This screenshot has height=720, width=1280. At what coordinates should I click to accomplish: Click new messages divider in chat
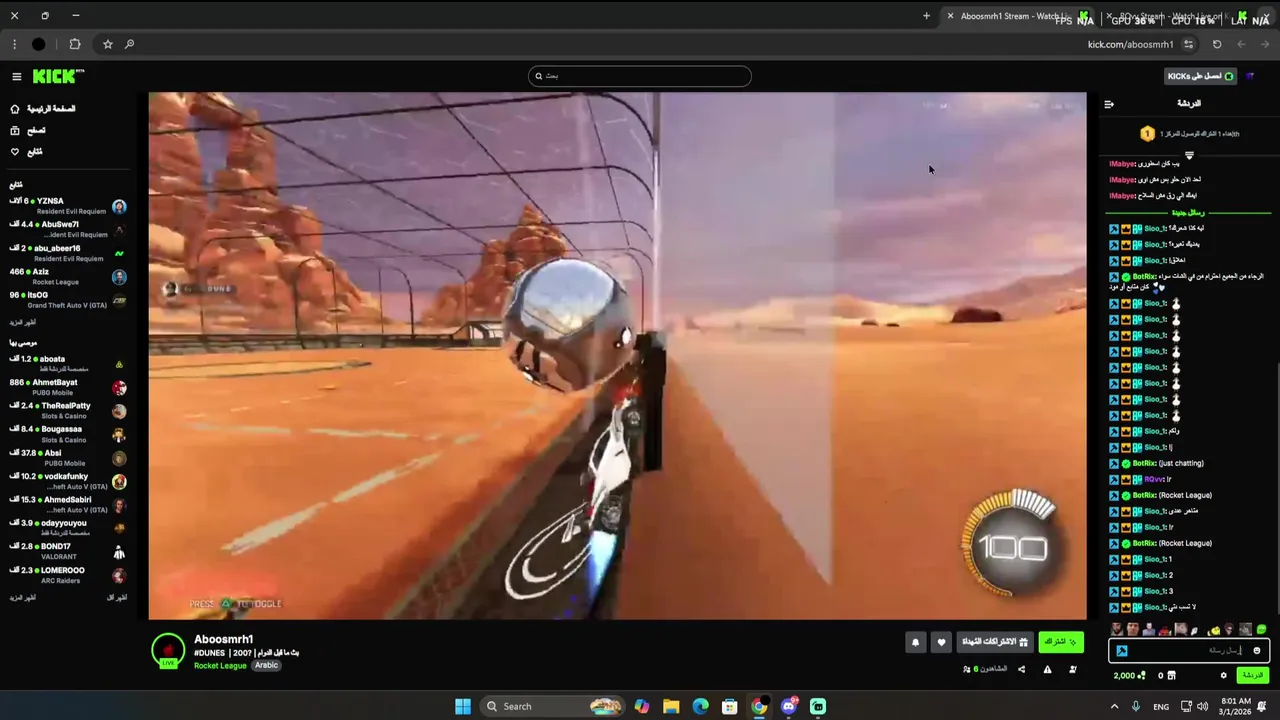coord(1189,213)
